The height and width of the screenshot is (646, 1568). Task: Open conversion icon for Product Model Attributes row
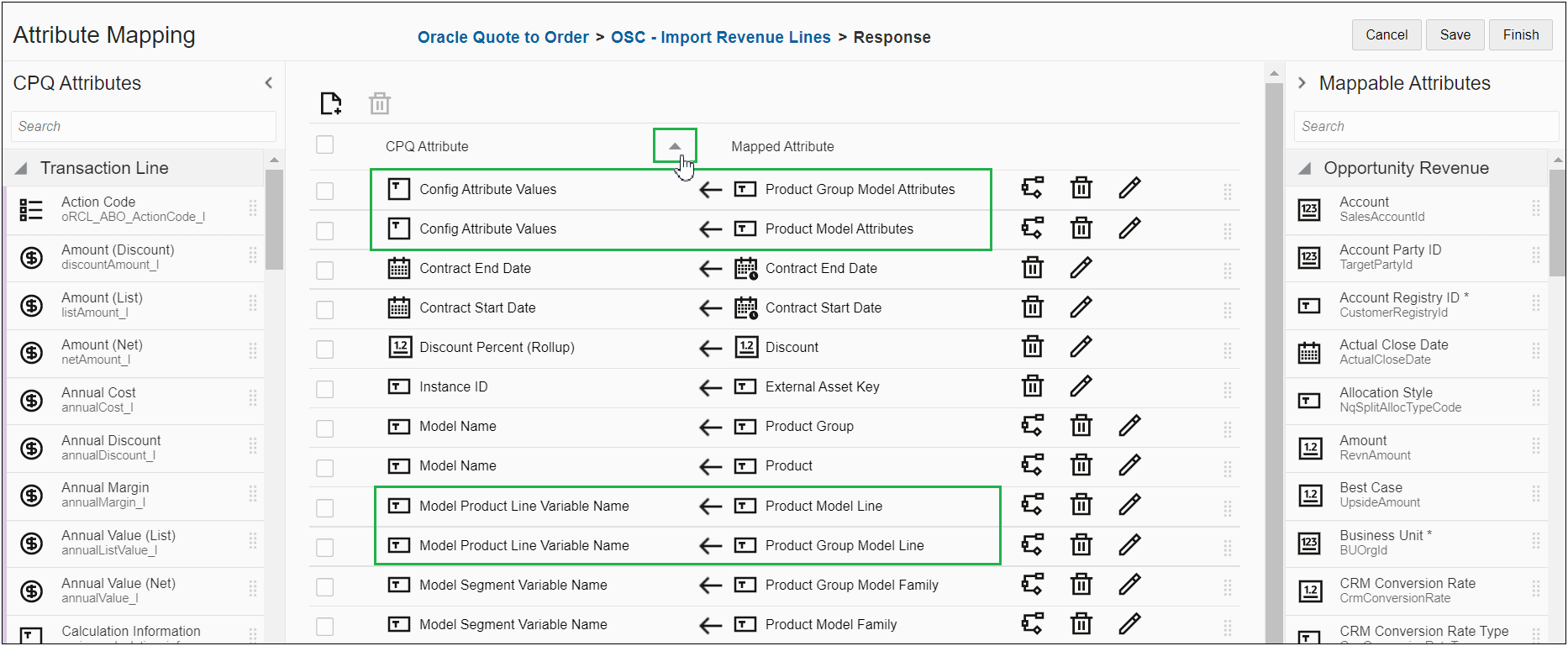click(x=1032, y=228)
